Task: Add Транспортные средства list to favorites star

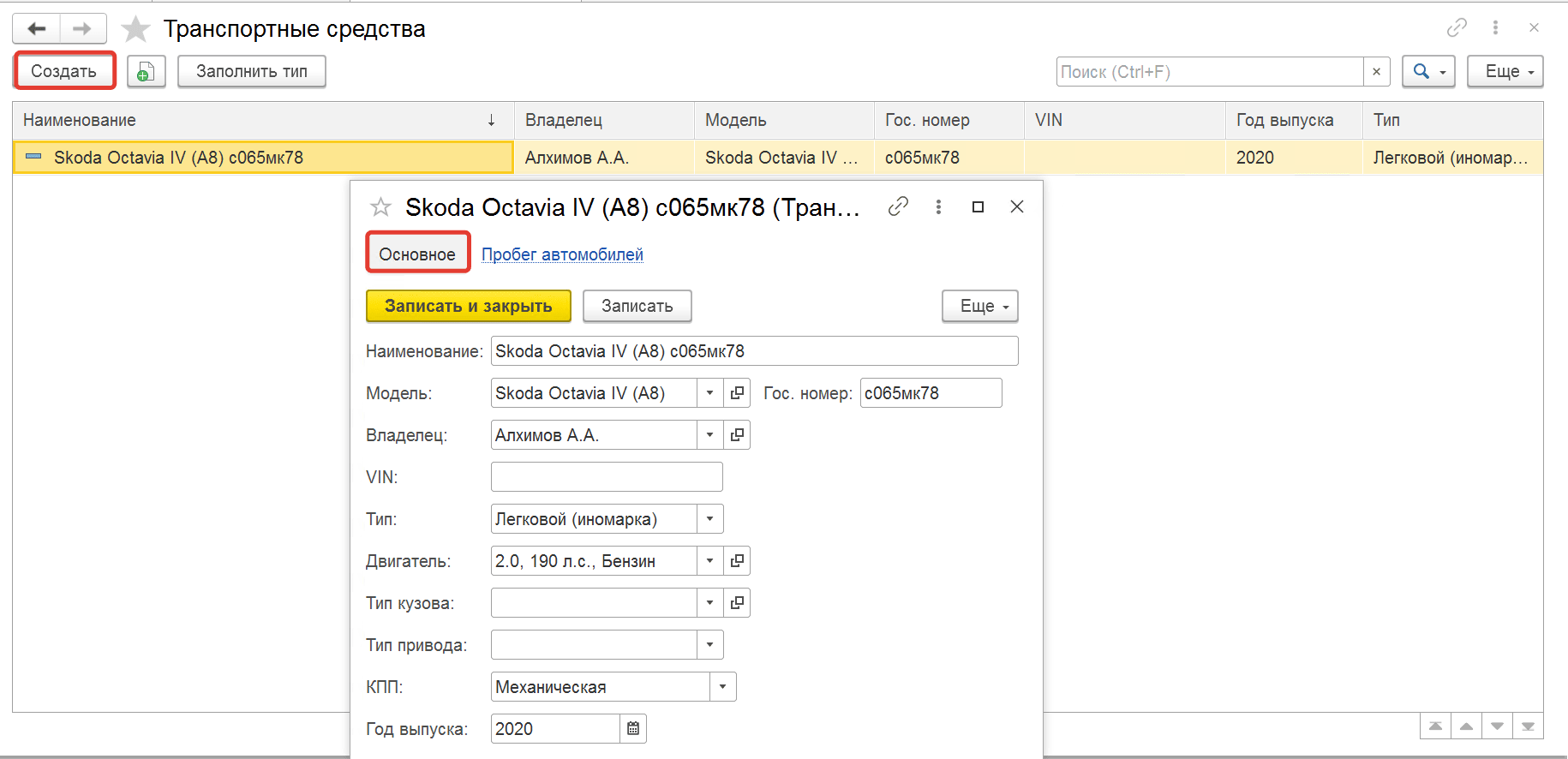Action: (x=135, y=29)
